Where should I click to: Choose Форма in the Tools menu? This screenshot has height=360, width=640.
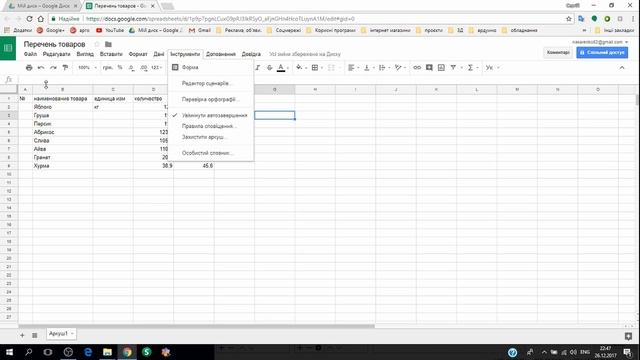pyautogui.click(x=211, y=67)
